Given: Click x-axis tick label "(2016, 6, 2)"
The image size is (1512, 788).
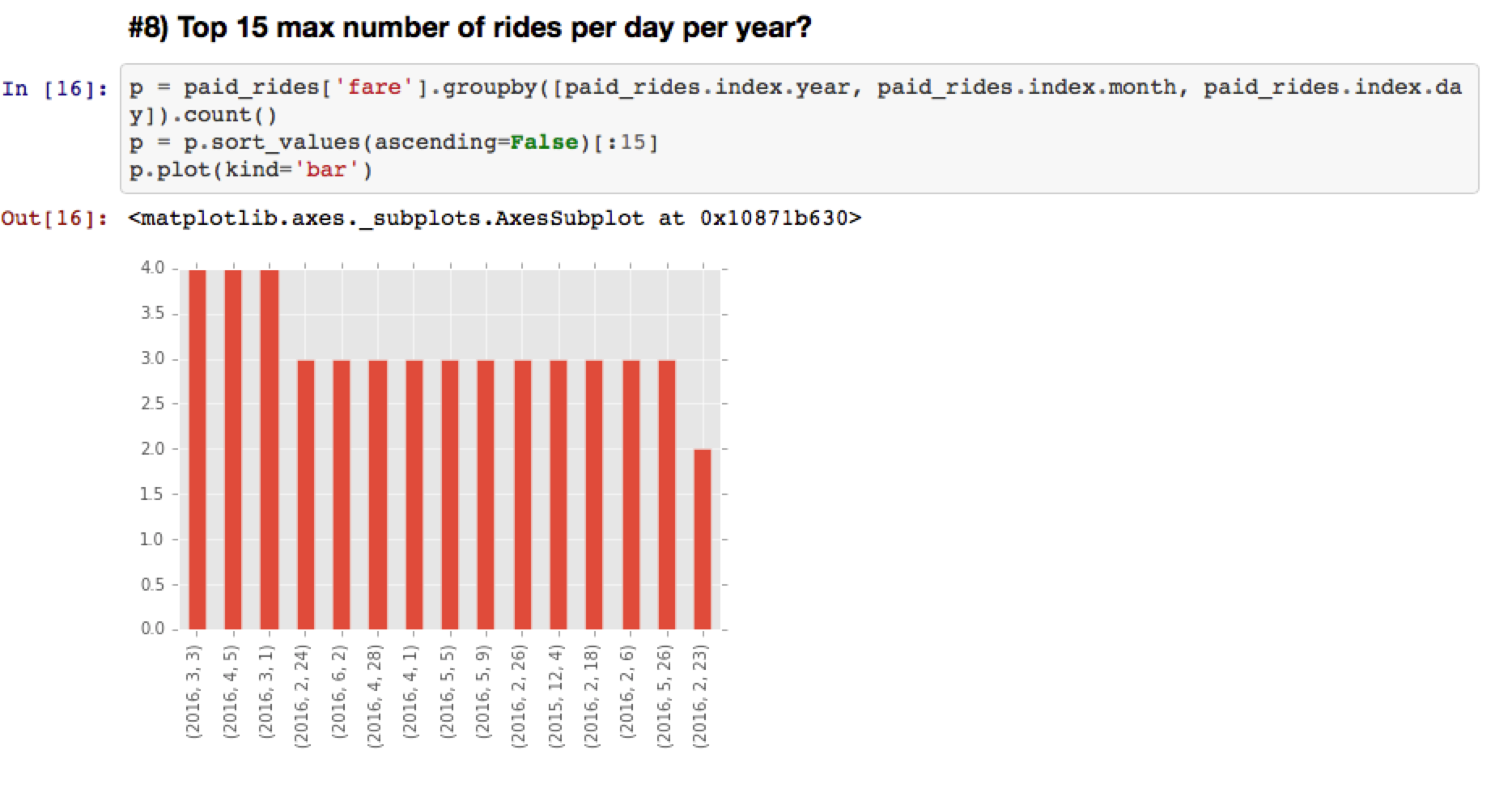Looking at the screenshot, I should click(338, 692).
